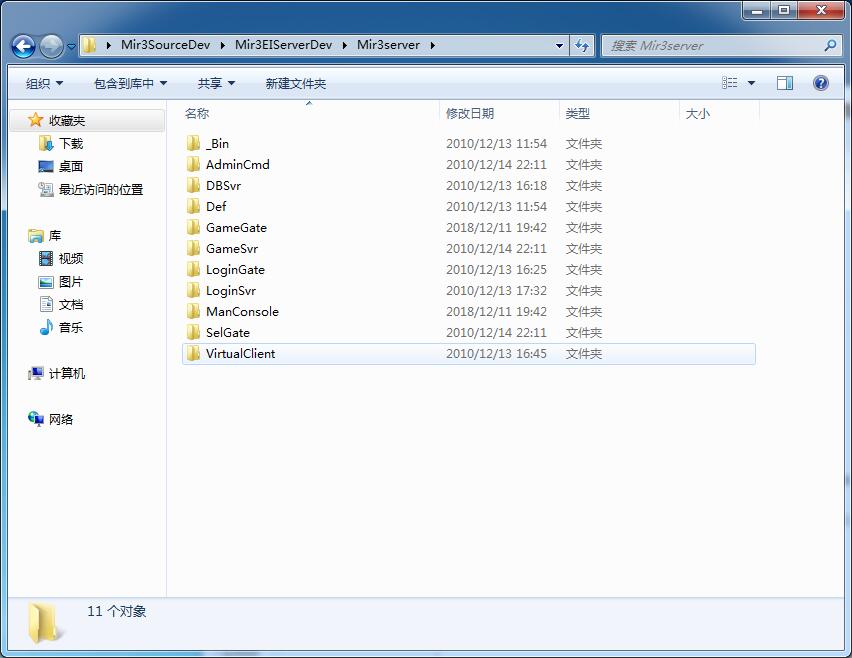Open view options dropdown arrow
Screen dimensions: 852x658
(x=752, y=83)
